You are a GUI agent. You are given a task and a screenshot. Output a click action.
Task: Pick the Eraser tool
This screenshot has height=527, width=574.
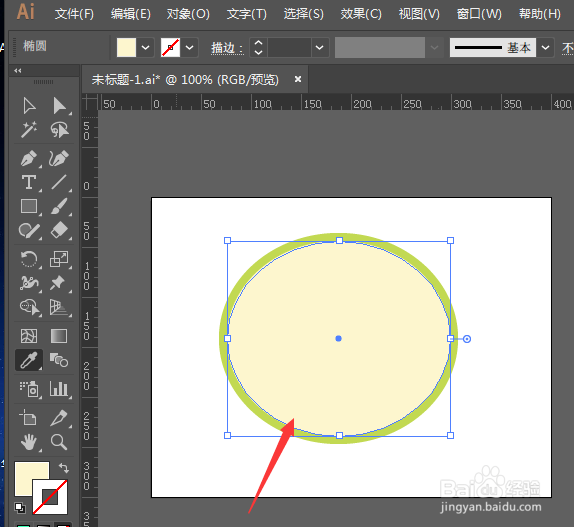59,231
